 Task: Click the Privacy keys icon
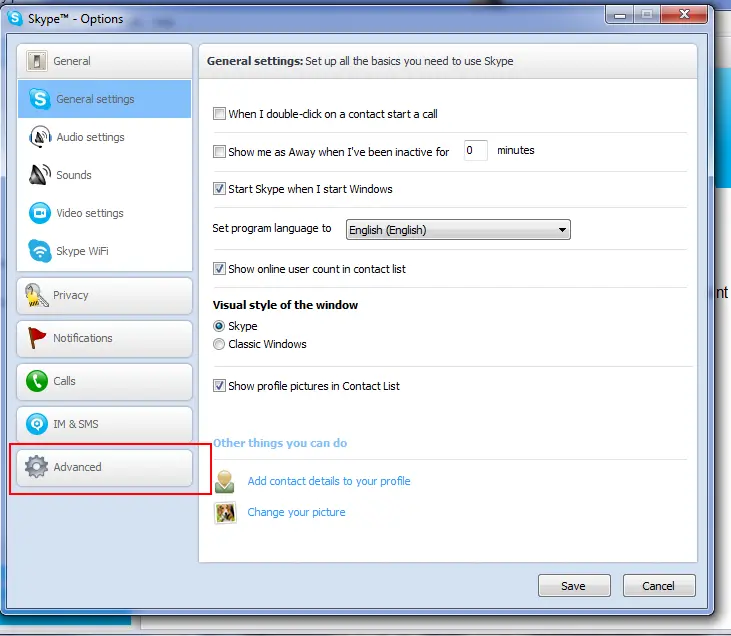tap(36, 296)
